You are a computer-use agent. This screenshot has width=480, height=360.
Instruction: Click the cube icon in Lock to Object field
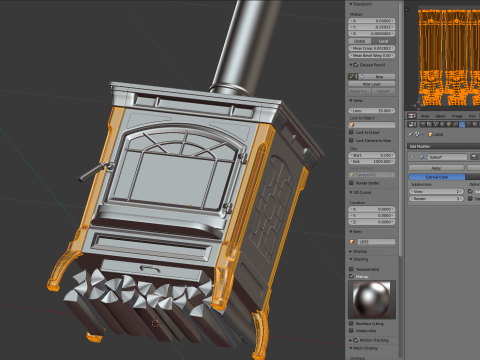tap(352, 125)
